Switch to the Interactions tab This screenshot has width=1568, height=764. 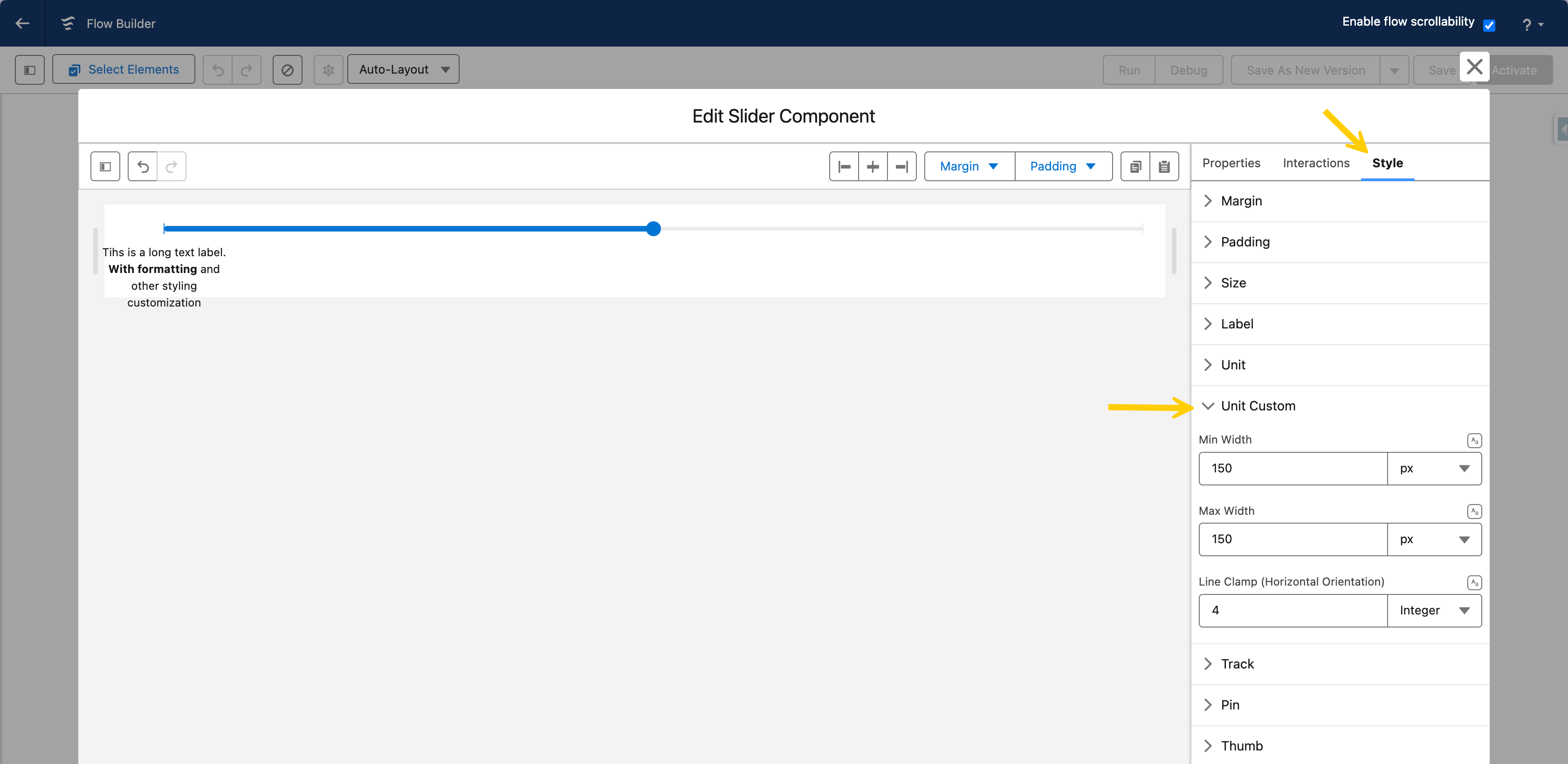[x=1316, y=163]
